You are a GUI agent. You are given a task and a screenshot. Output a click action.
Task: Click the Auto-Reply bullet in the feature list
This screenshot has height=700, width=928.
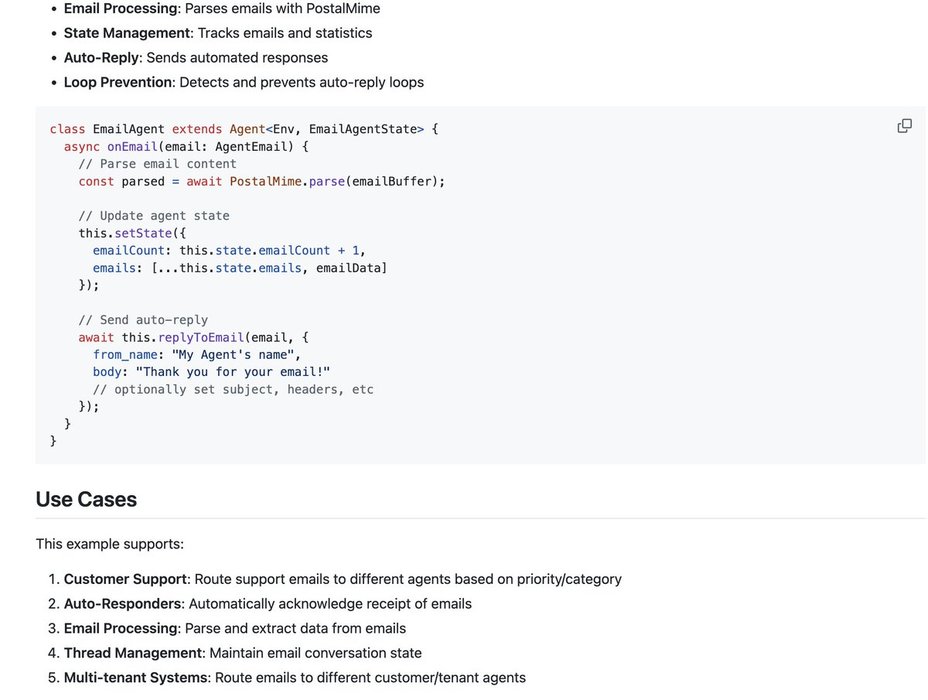coord(195,58)
